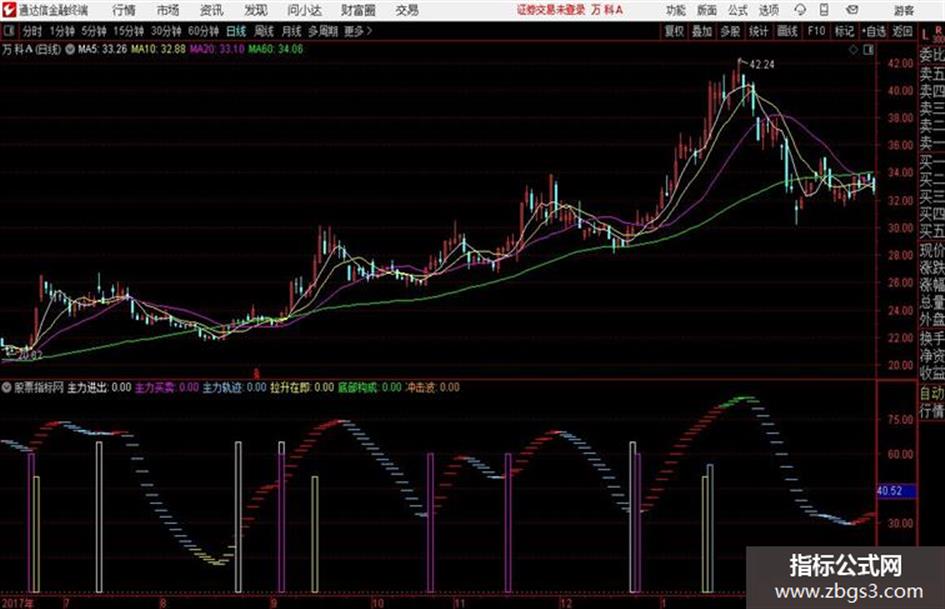Viewport: 945px width, 609px height.
Task: Click the MA10: 32.88 indicator label
Action: pos(159,49)
